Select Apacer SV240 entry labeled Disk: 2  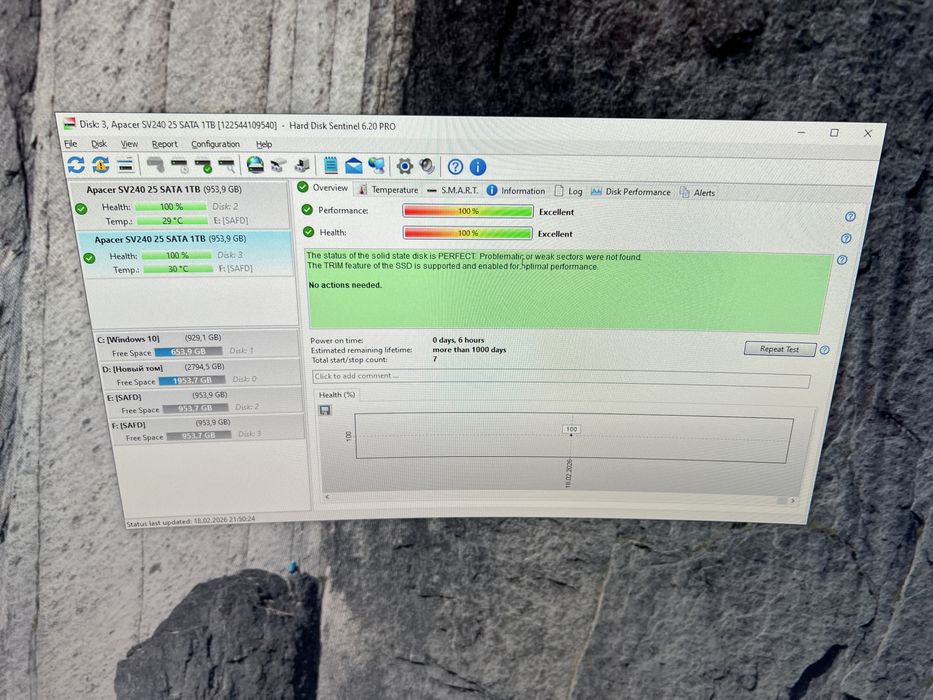180,205
